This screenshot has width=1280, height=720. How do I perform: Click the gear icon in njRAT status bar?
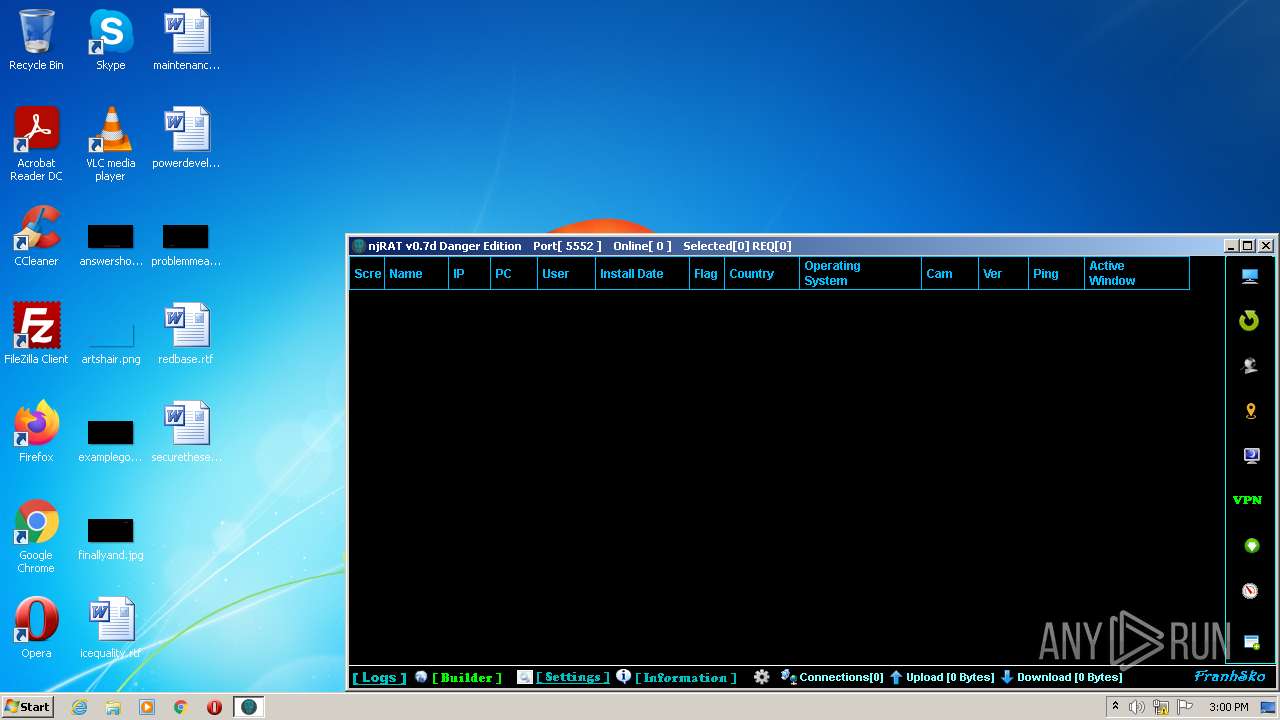[x=762, y=677]
